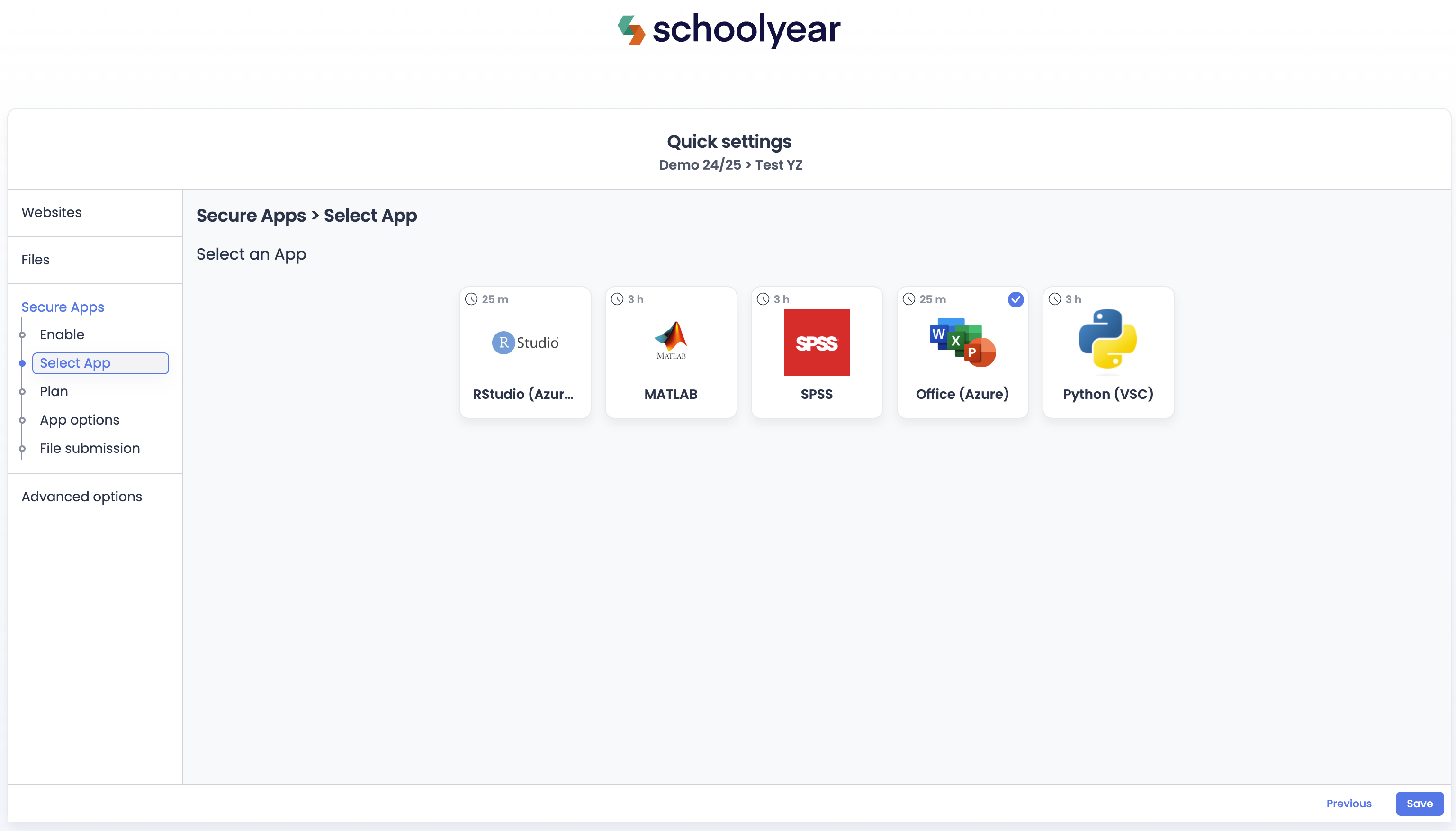
Task: Uncheck the Office (Azure) selected checkmark
Action: [x=1016, y=299]
